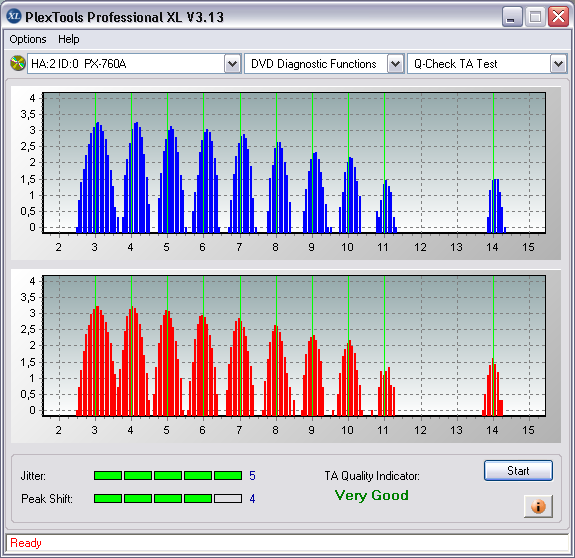The image size is (575, 558).
Task: Start the TA test
Action: (518, 470)
